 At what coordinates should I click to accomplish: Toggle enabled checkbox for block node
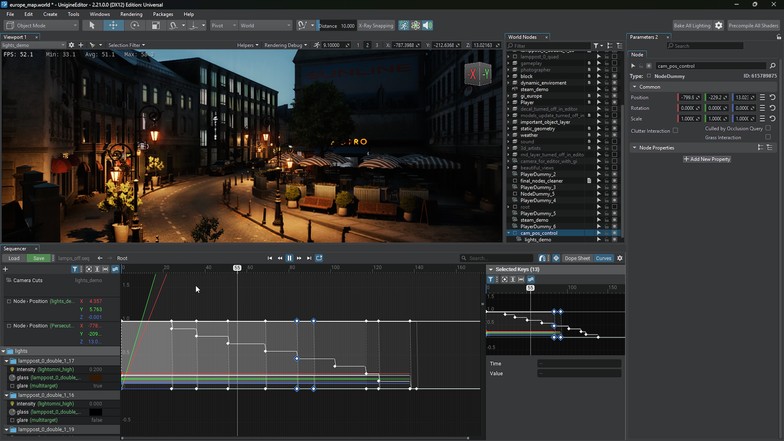click(x=614, y=76)
